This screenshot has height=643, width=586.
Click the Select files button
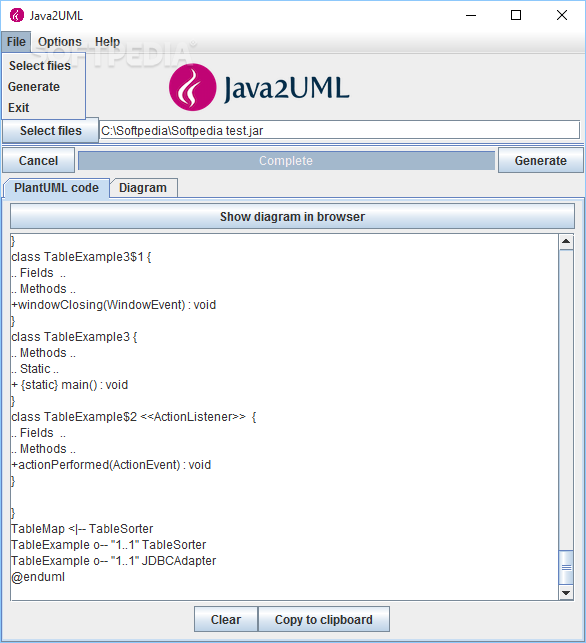(51, 131)
